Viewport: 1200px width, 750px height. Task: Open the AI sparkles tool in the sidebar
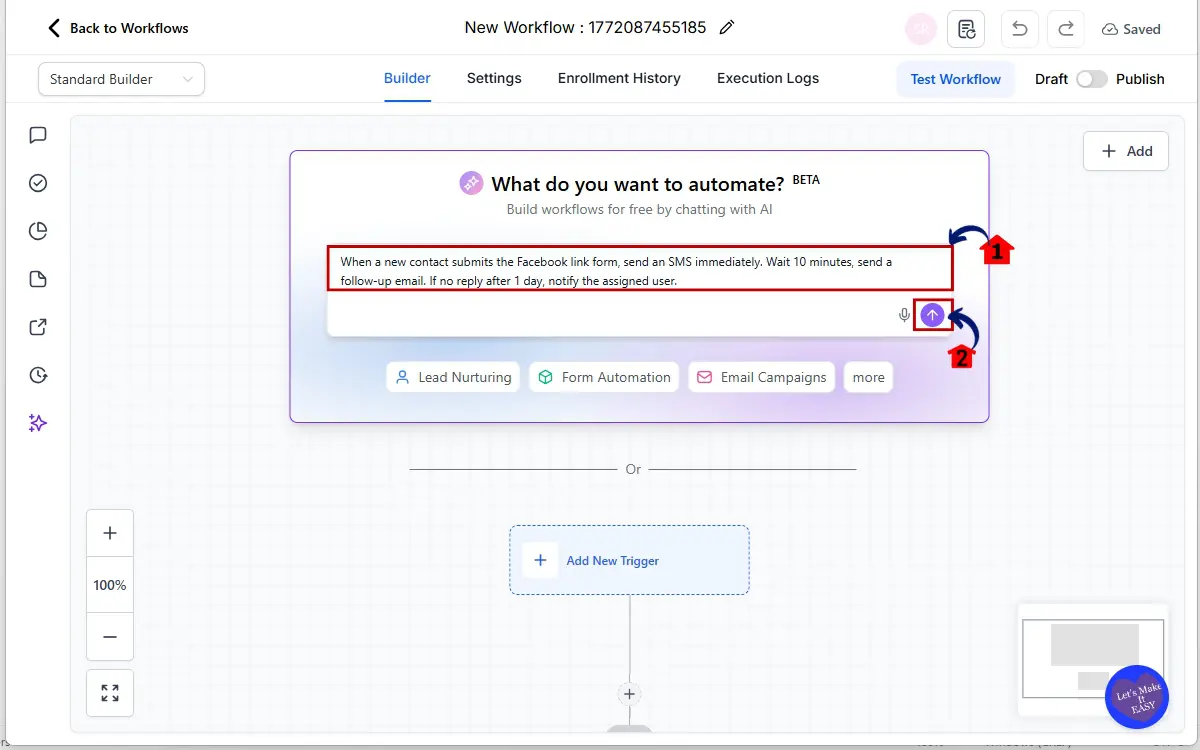(37, 422)
